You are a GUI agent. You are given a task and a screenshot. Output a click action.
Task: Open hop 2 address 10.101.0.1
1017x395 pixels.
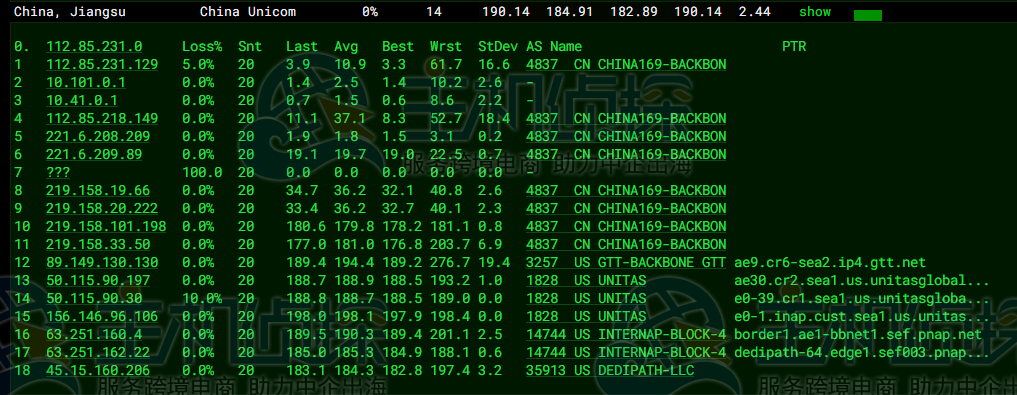click(86, 82)
